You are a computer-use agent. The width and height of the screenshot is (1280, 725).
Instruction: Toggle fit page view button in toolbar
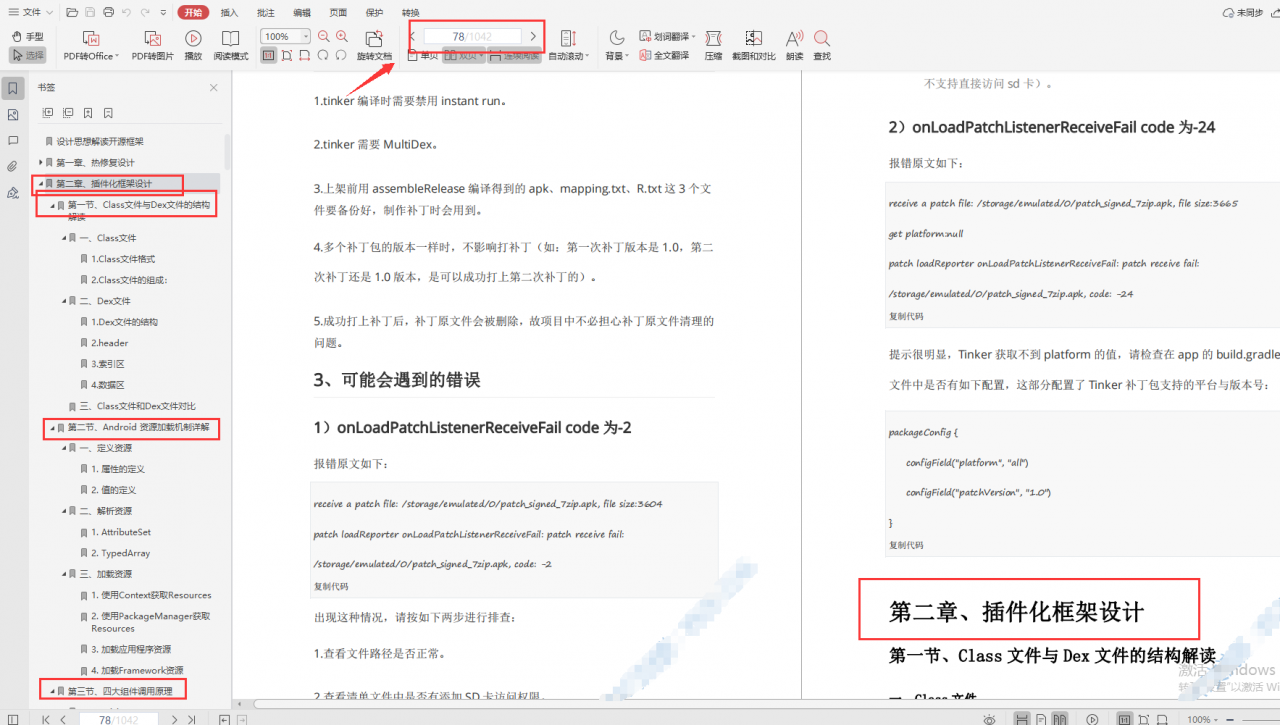coord(286,55)
